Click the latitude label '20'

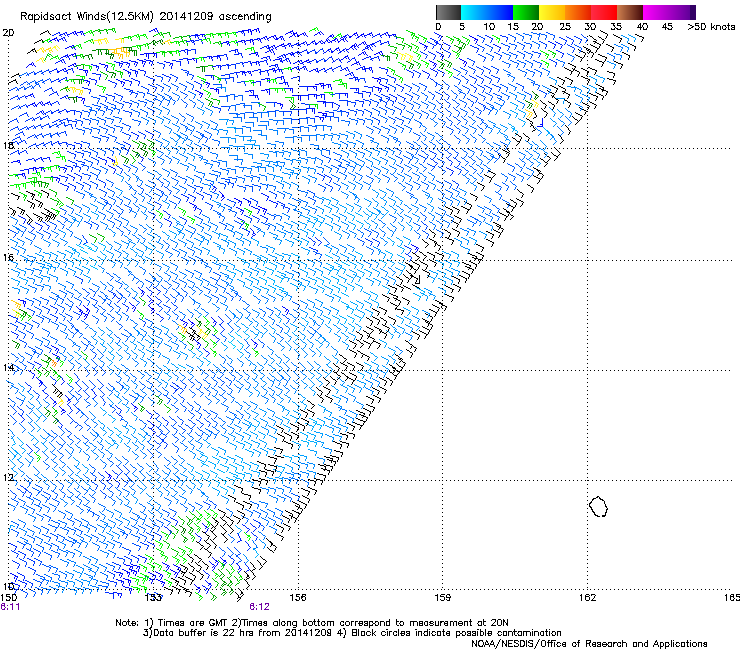coord(8,33)
